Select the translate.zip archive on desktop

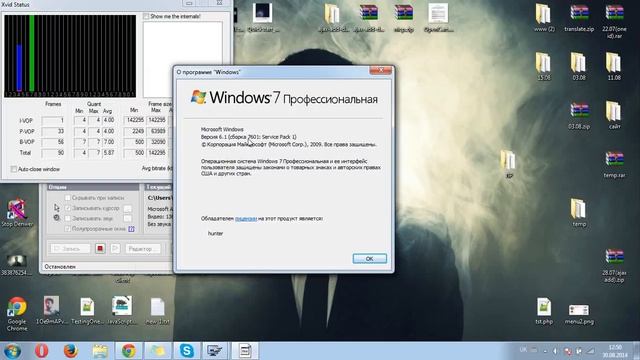(x=579, y=18)
